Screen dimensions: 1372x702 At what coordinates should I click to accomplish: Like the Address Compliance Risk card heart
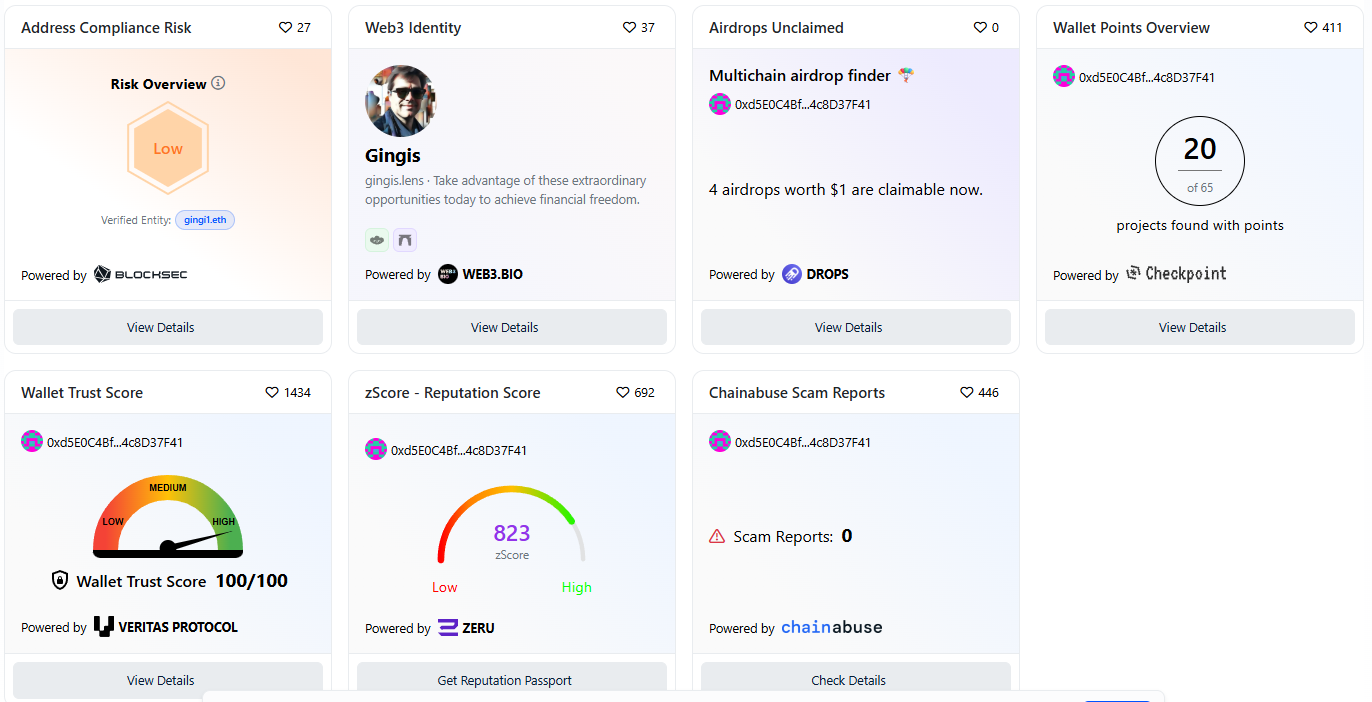[x=285, y=28]
